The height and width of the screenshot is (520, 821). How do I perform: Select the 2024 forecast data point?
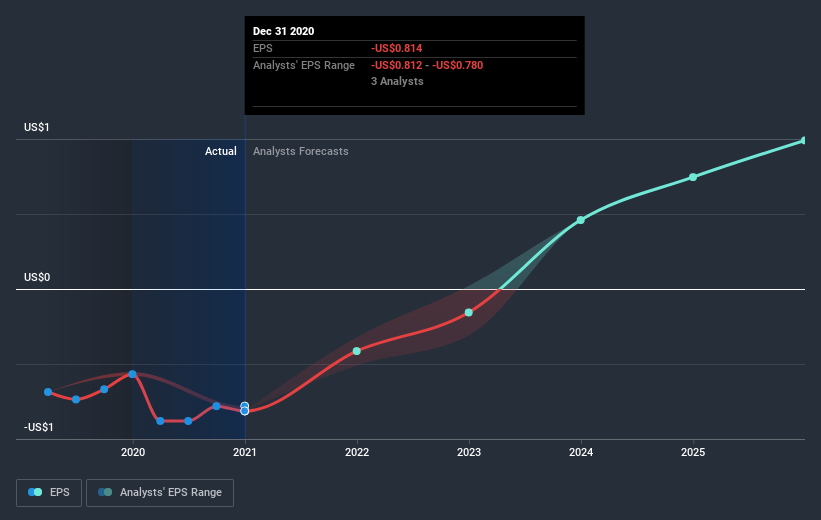[x=581, y=220]
